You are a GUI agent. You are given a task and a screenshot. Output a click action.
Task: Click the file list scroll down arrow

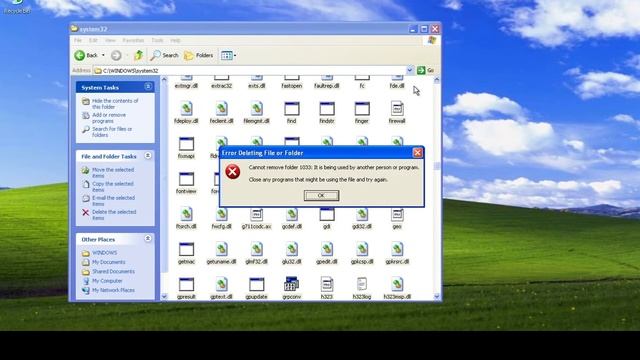coord(437,297)
